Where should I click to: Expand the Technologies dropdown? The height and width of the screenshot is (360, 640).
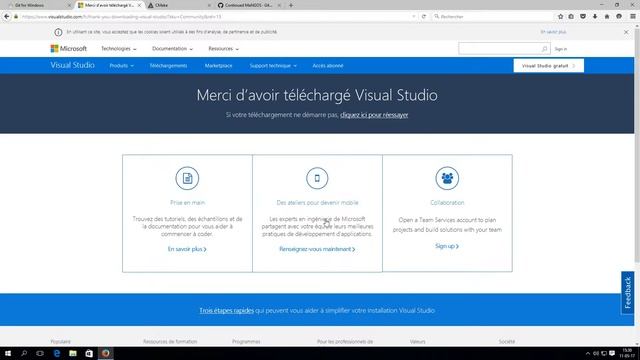[x=119, y=49]
